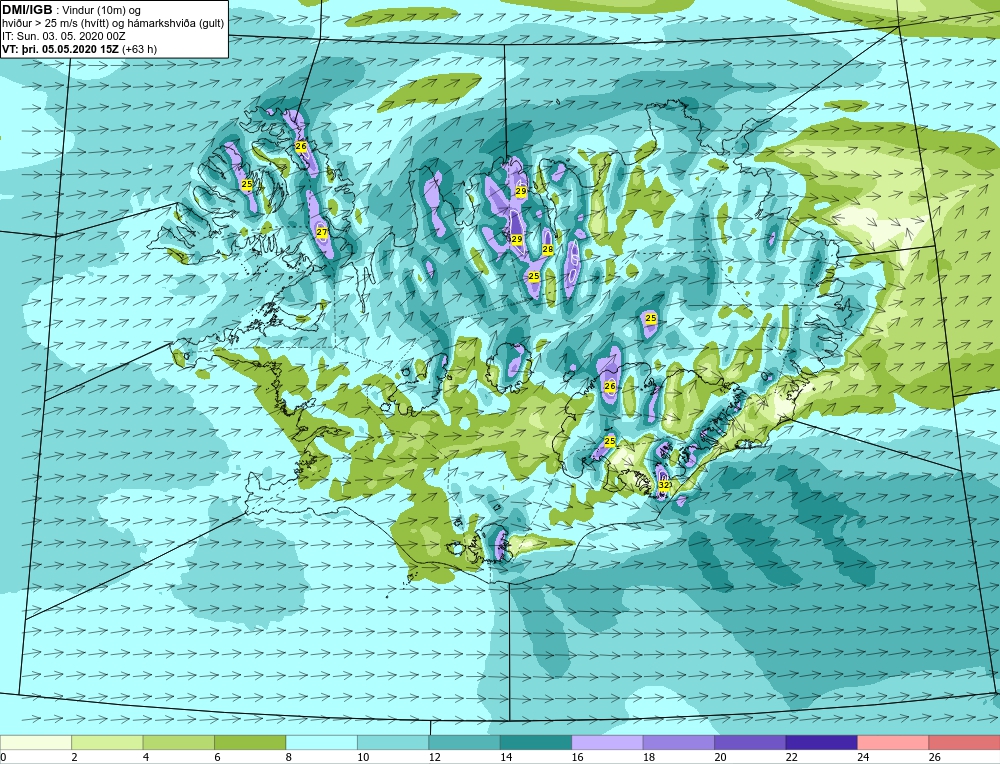Click the purple 18–20 m/s legend swatch
This screenshot has width=1000, height=764.
point(679,742)
